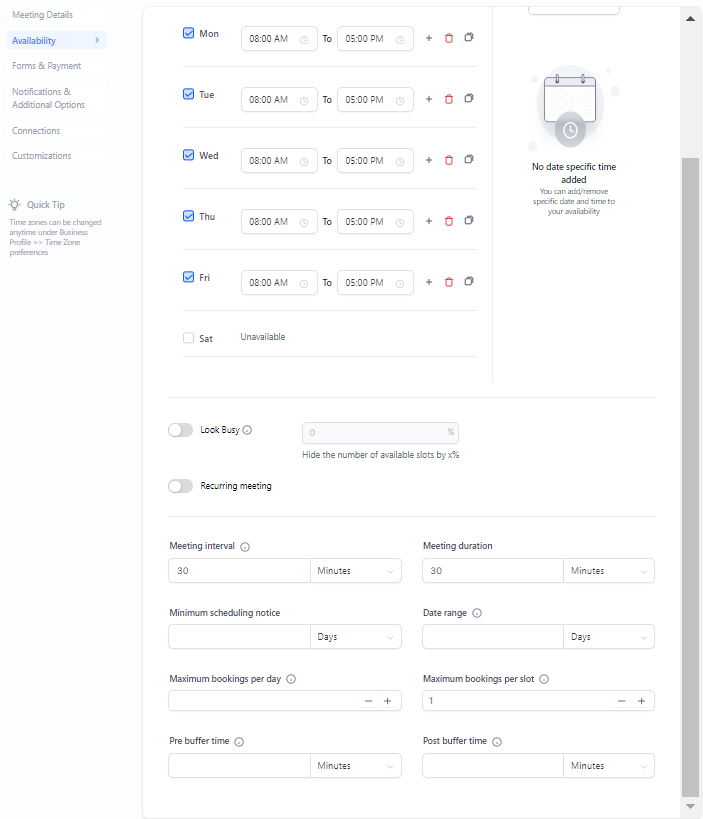Add a time slot for Friday
This screenshot has height=819, width=703.
429,282
